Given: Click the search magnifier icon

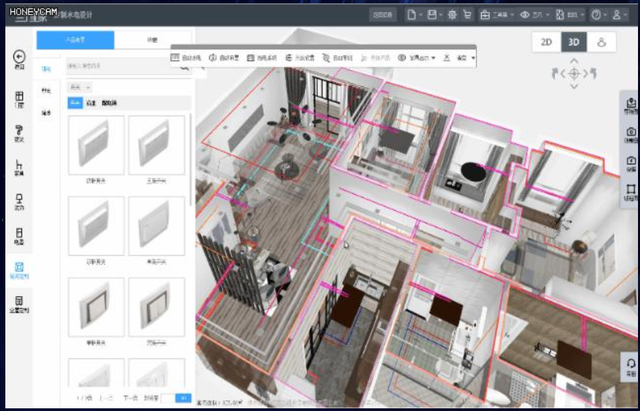Looking at the screenshot, I should pyautogui.click(x=184, y=66).
